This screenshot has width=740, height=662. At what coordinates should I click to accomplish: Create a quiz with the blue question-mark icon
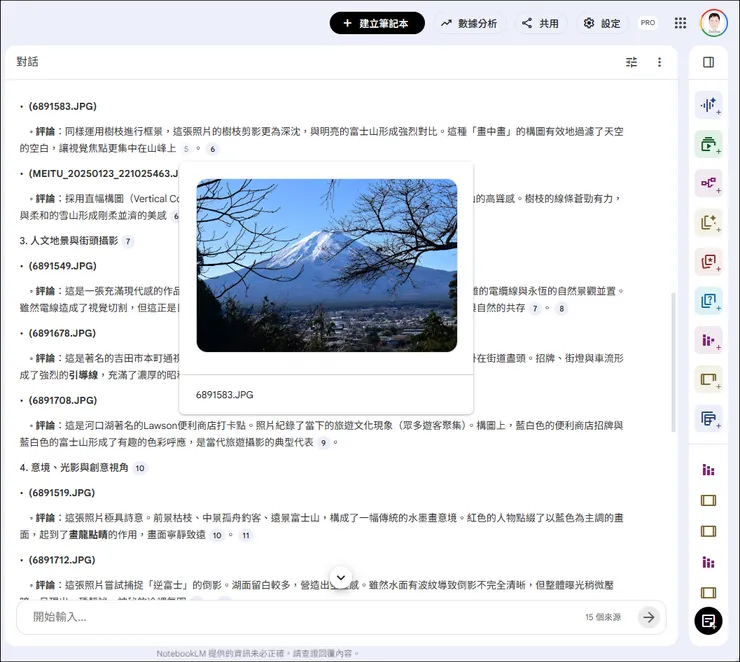click(x=708, y=301)
